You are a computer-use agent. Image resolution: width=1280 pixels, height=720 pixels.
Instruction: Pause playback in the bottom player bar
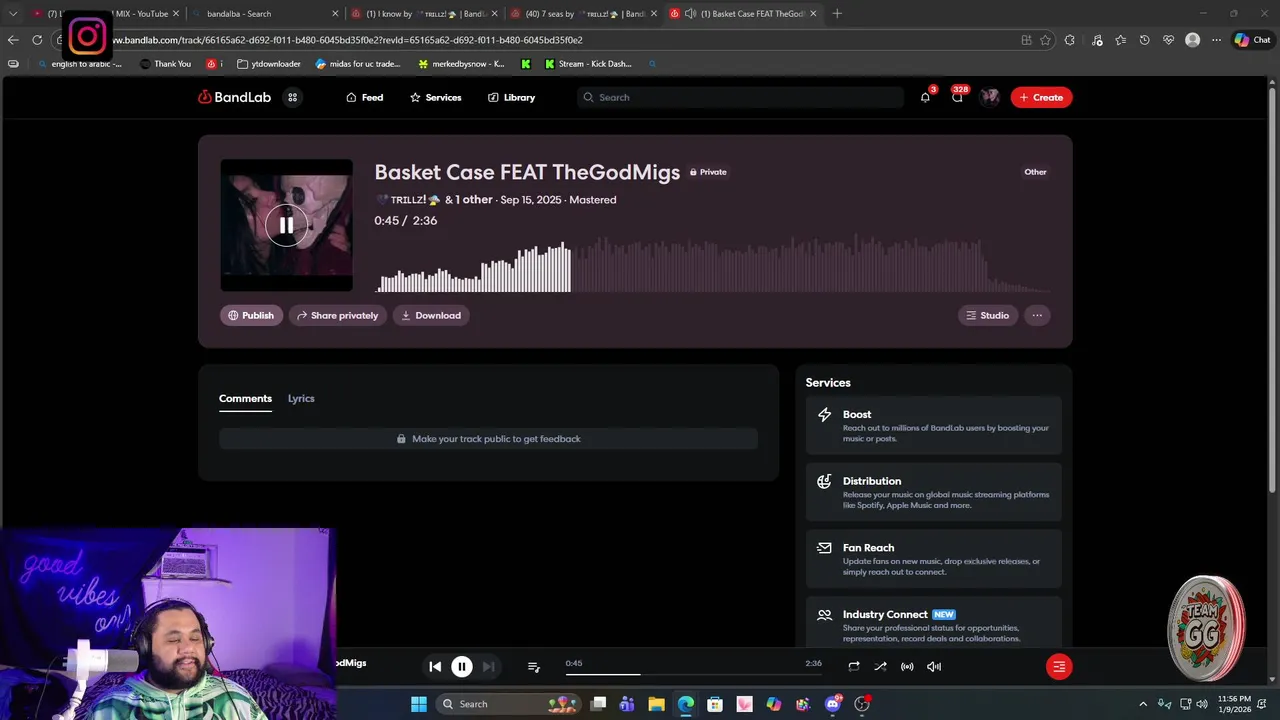[x=462, y=666]
